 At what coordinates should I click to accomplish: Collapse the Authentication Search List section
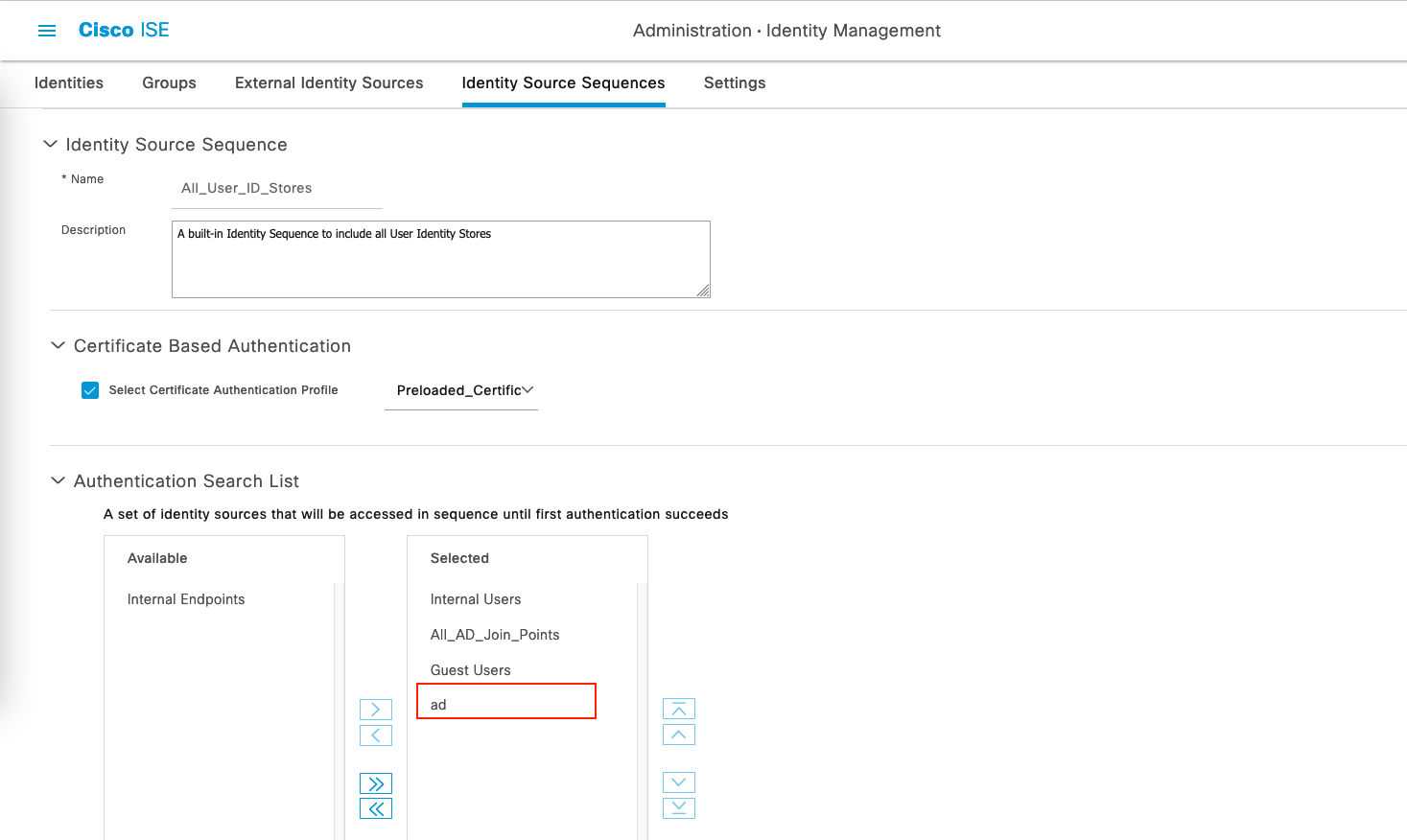59,480
